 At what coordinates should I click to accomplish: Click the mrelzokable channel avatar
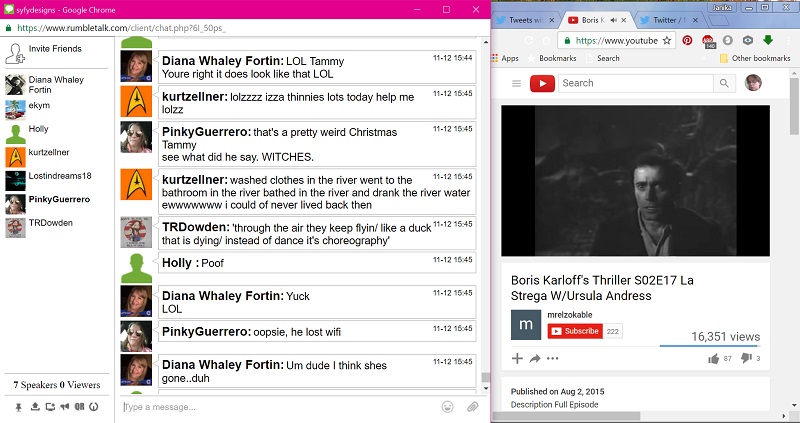click(526, 325)
